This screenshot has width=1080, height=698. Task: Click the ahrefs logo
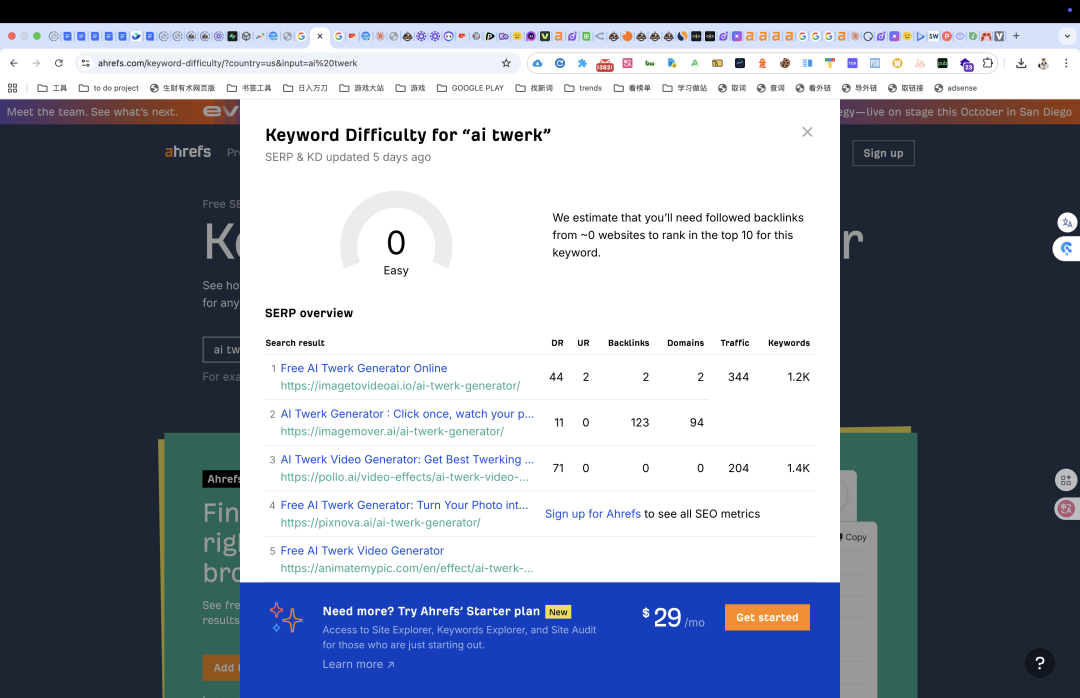pyautogui.click(x=187, y=152)
